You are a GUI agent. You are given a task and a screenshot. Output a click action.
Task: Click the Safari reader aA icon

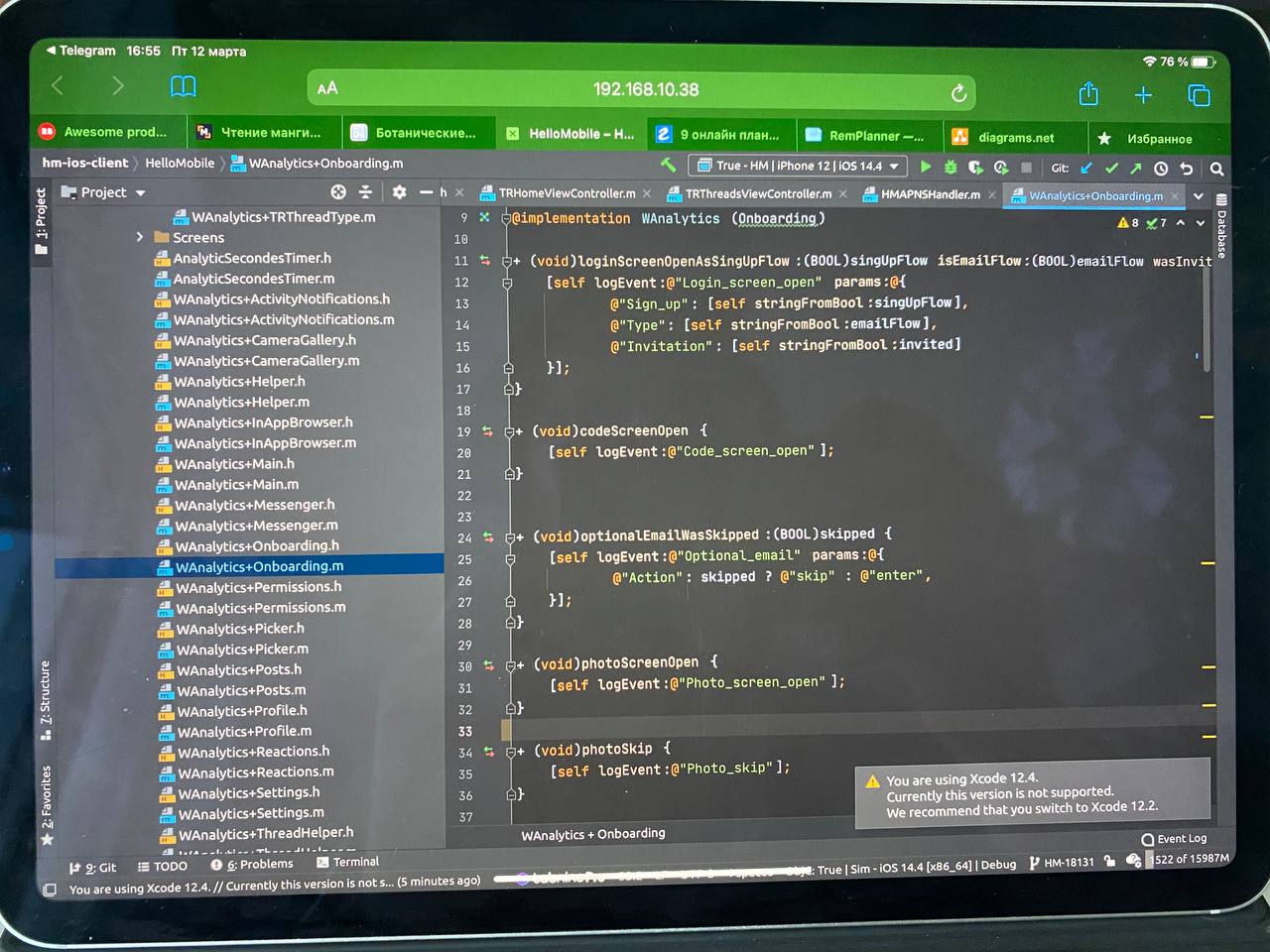pyautogui.click(x=327, y=88)
